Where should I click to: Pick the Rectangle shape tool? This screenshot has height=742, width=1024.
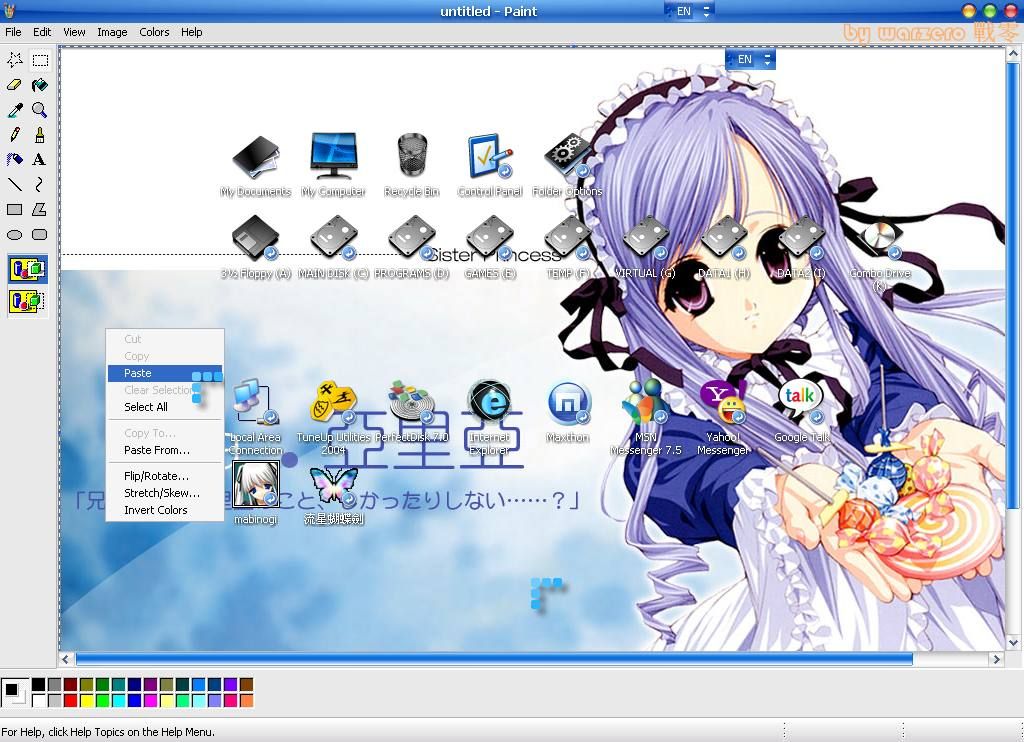click(x=14, y=210)
